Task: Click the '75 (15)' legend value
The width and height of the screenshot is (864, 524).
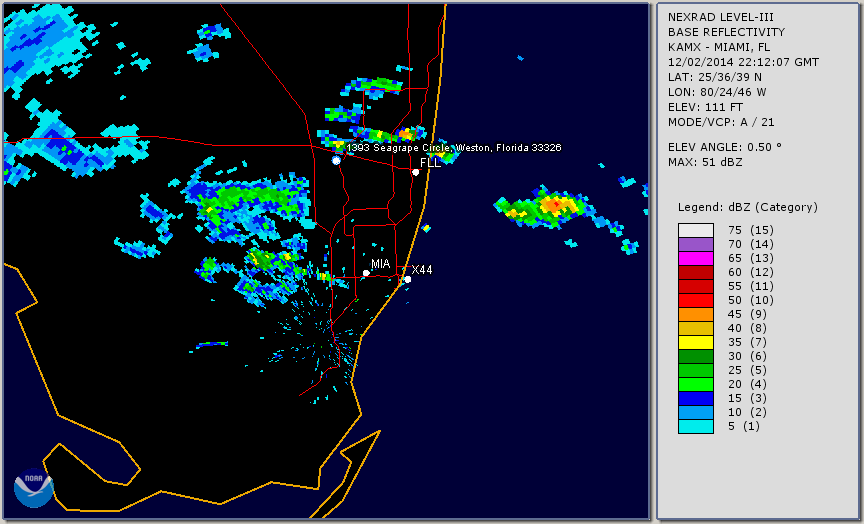Action: coord(750,230)
